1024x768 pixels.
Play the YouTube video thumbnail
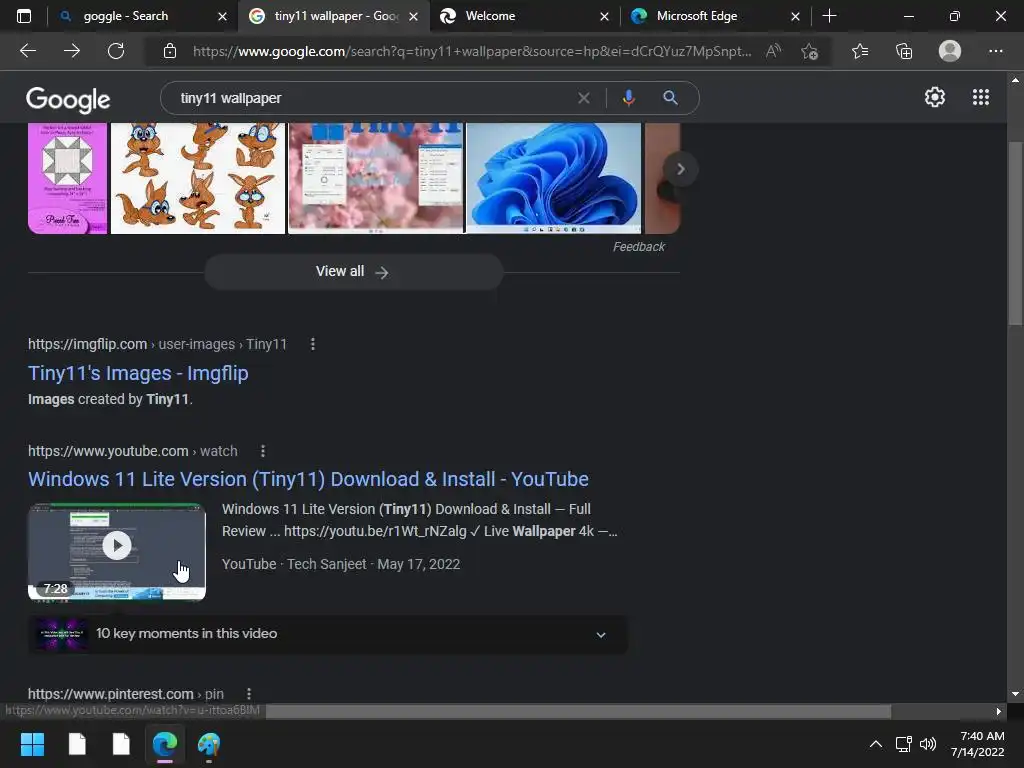point(117,551)
